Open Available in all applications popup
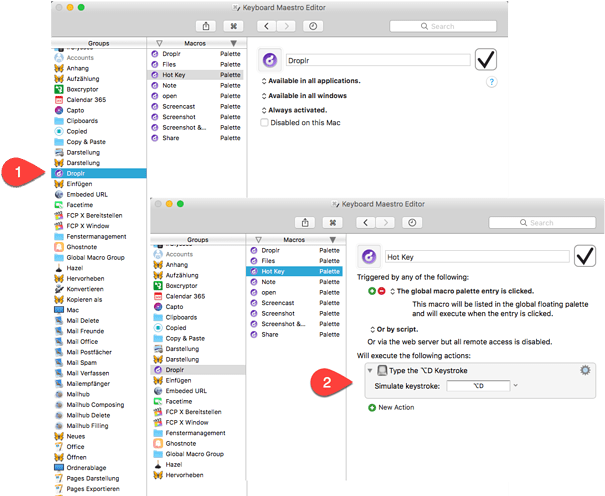 [x=311, y=81]
